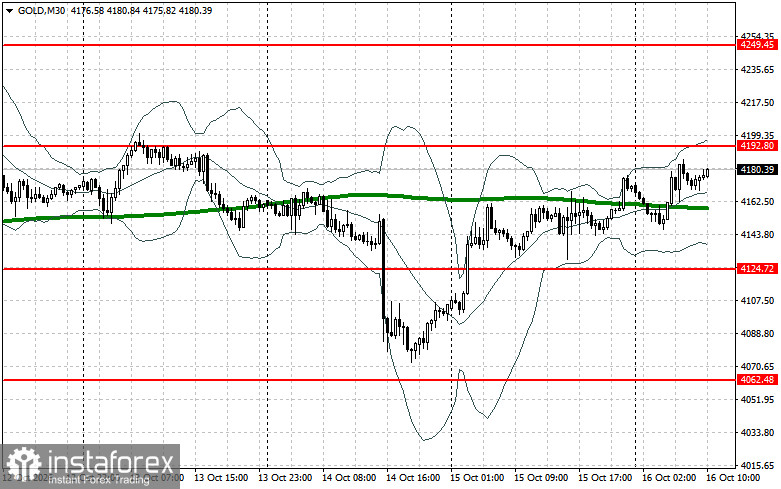Open the chart dropdown arrow beside GOLD,M30
The image size is (781, 489).
[9, 10]
